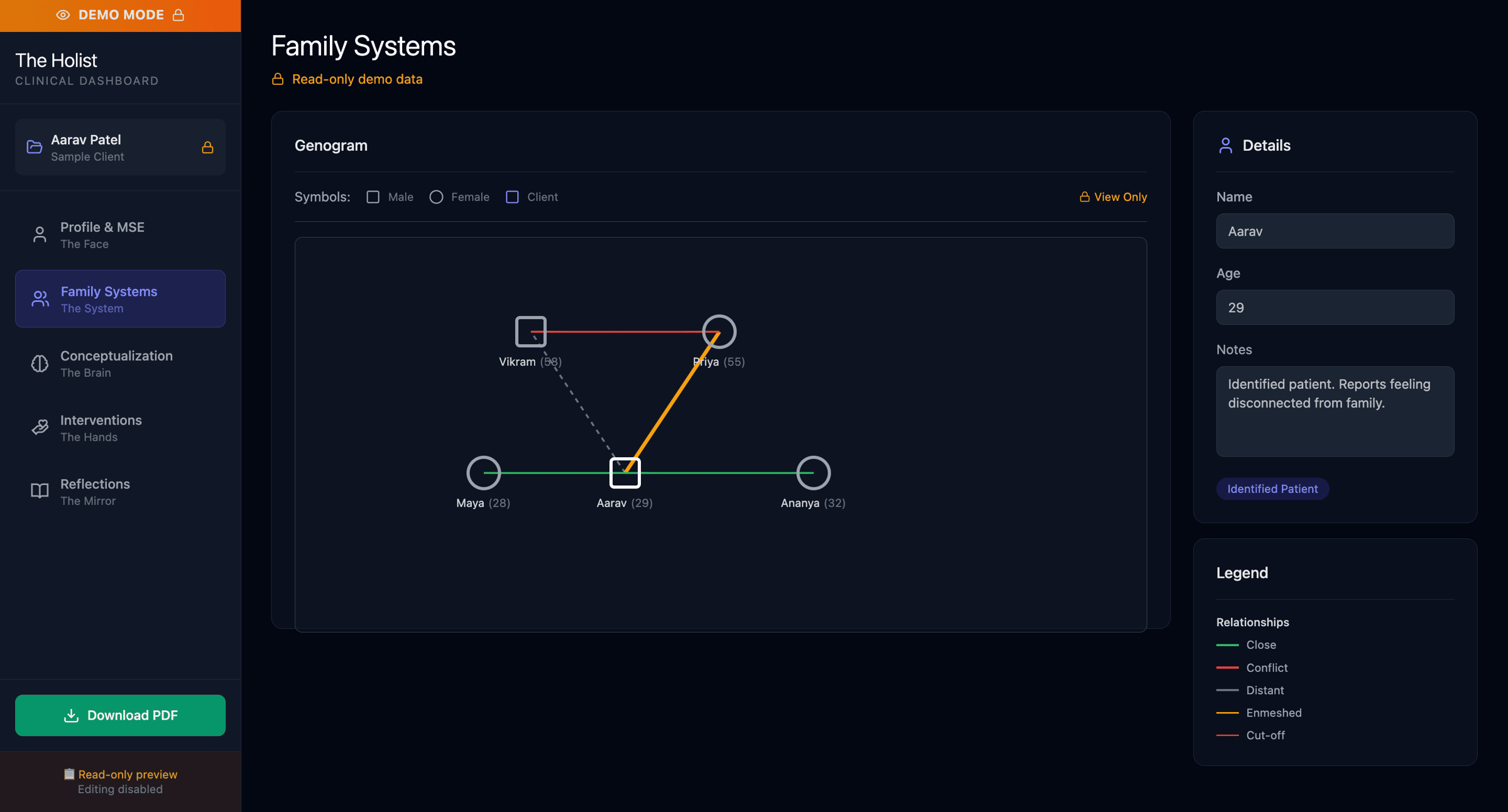Select Vikram's square node in genogram
Image resolution: width=1508 pixels, height=812 pixels.
pos(530,332)
